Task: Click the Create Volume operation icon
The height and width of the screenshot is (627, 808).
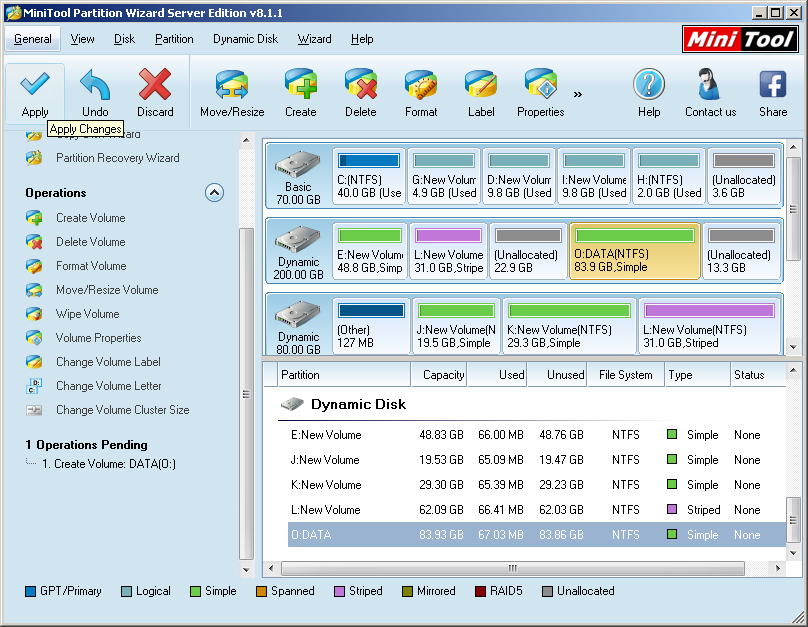Action: pos(34,218)
